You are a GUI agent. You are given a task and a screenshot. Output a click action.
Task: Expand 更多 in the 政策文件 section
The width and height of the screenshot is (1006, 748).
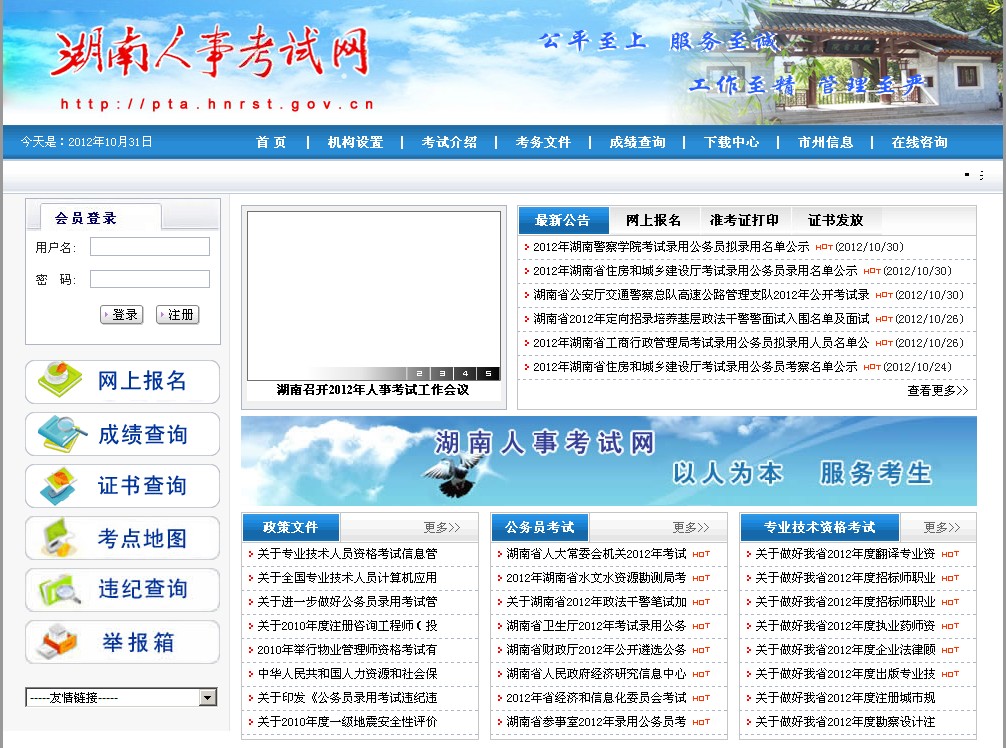[x=441, y=527]
